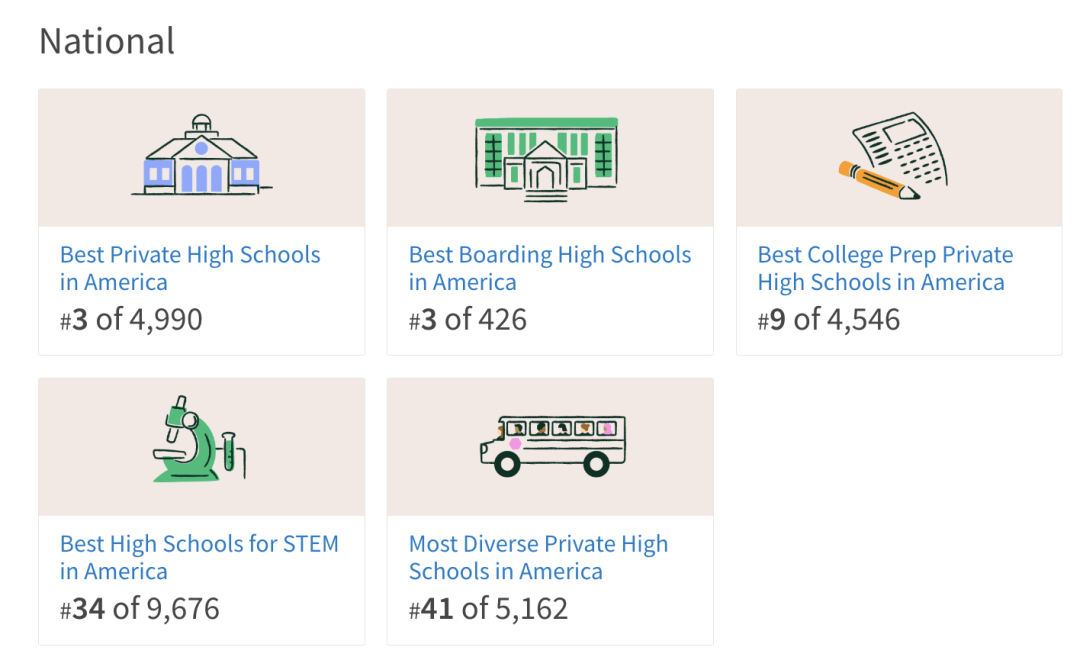Image resolution: width=1080 pixels, height=670 pixels.
Task: Click the green microscope icon
Action: click(x=199, y=439)
